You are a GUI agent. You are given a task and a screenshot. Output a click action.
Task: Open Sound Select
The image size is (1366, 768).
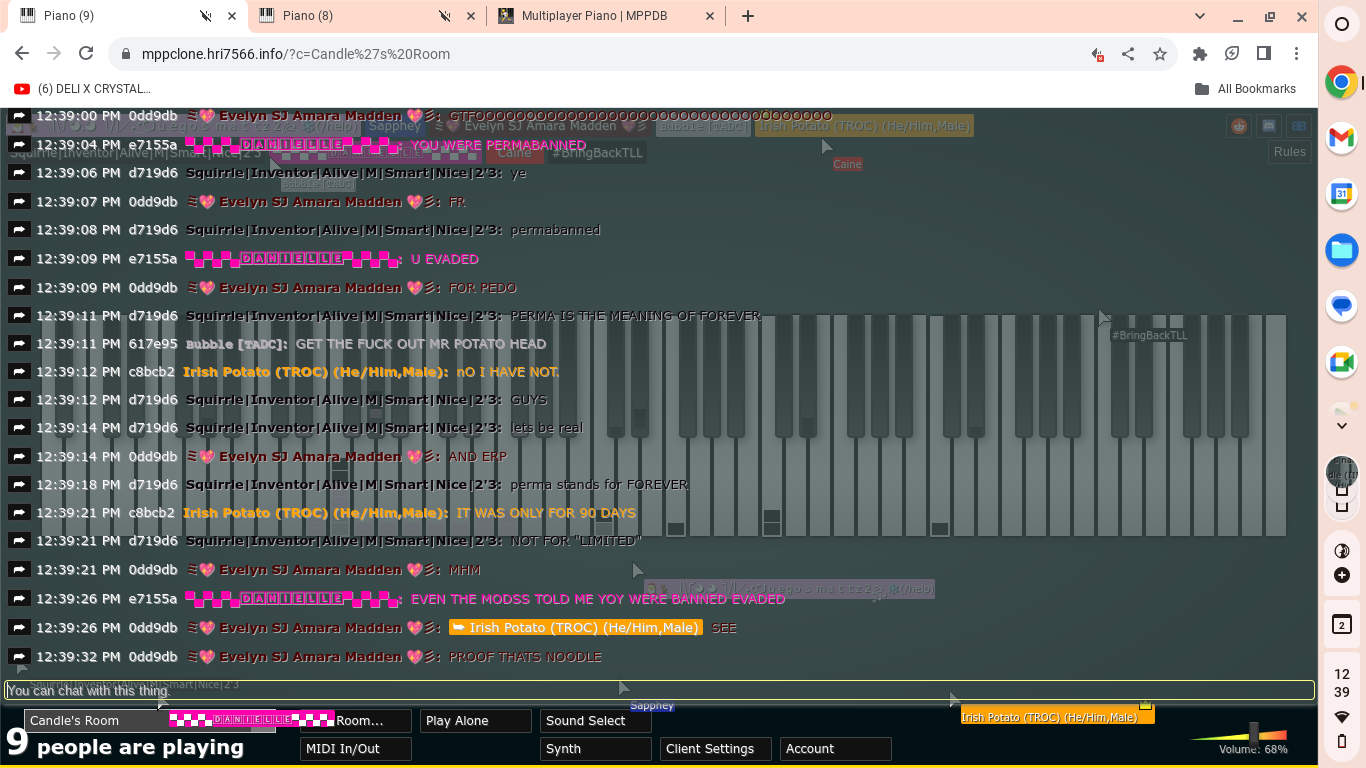[595, 720]
